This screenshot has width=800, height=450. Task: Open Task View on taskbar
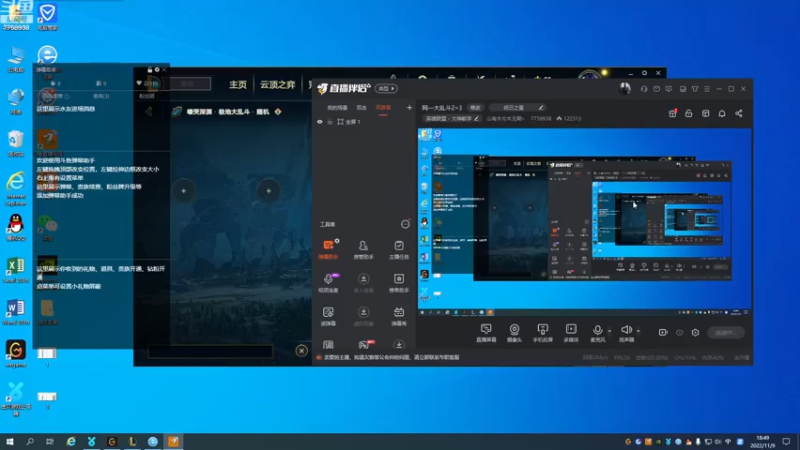coord(49,442)
